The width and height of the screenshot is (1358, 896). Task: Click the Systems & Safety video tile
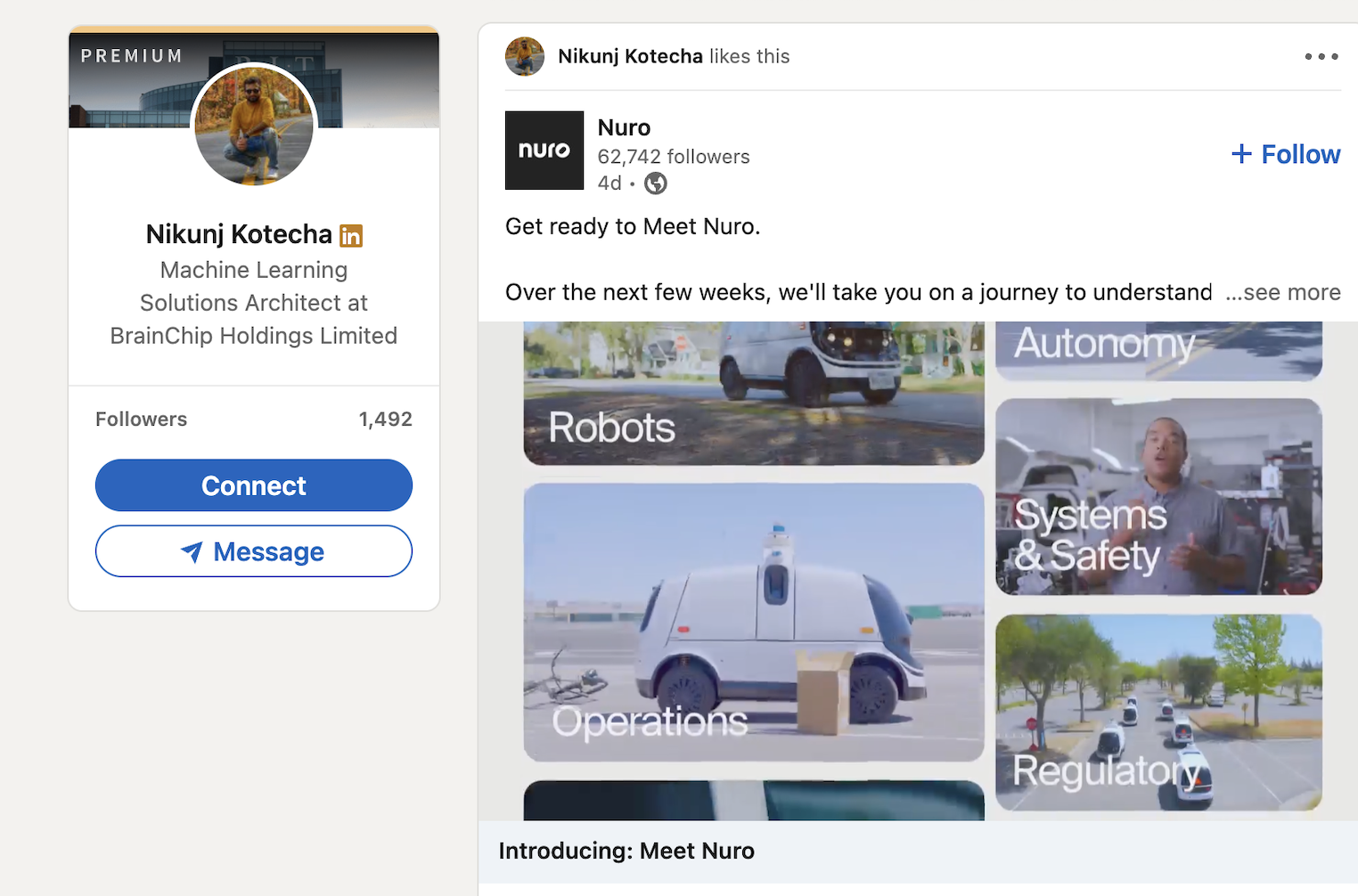1158,497
